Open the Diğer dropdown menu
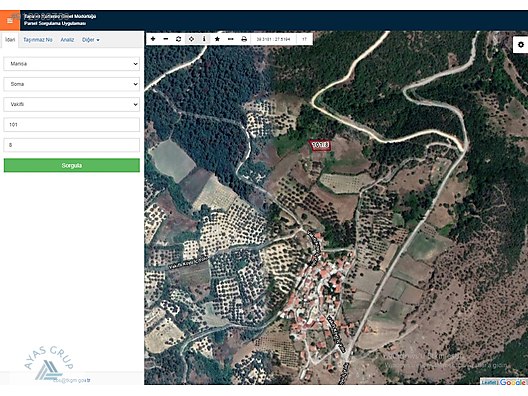528x396 pixels. (x=91, y=40)
